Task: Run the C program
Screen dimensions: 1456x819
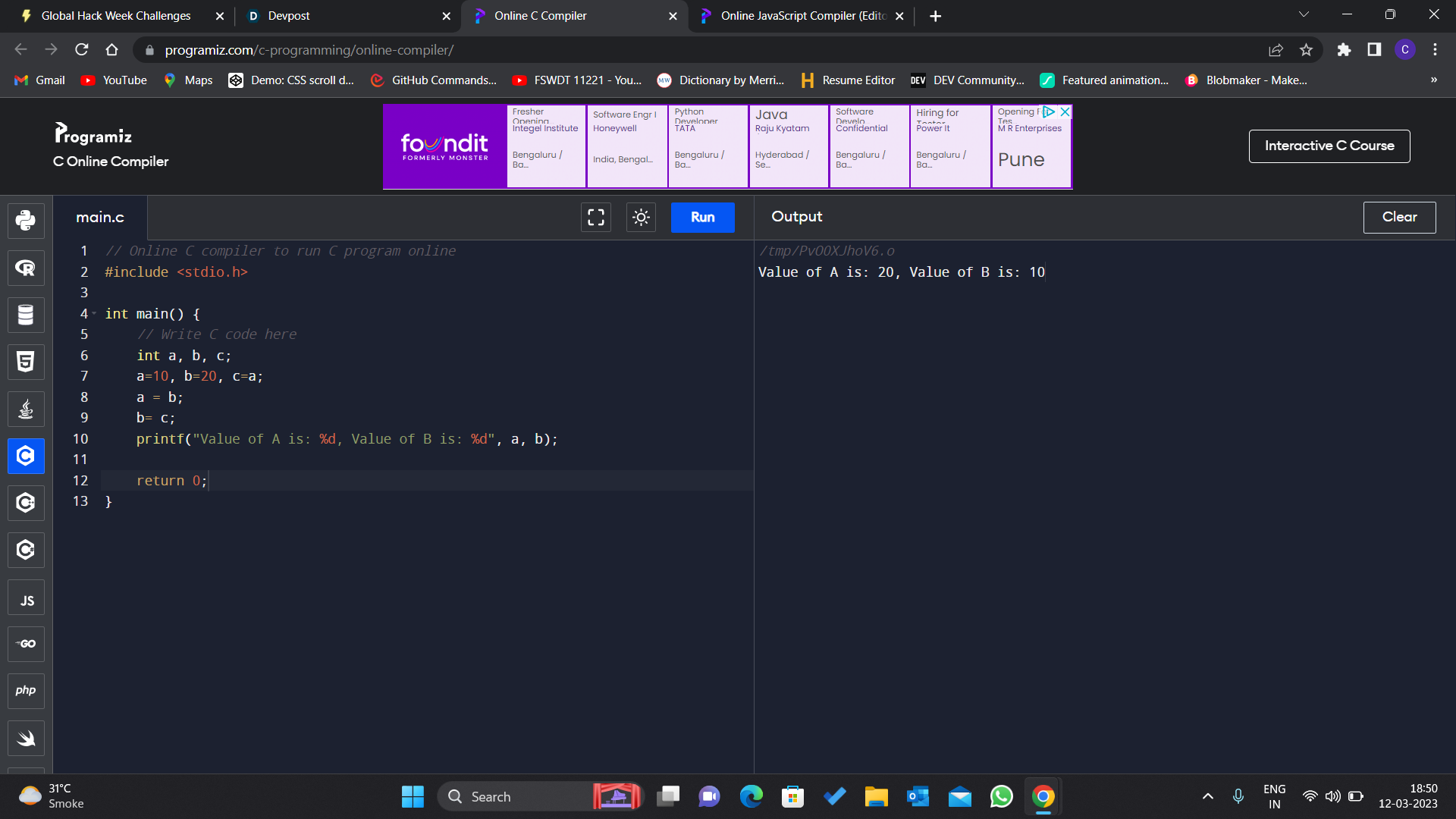Action: (x=702, y=217)
